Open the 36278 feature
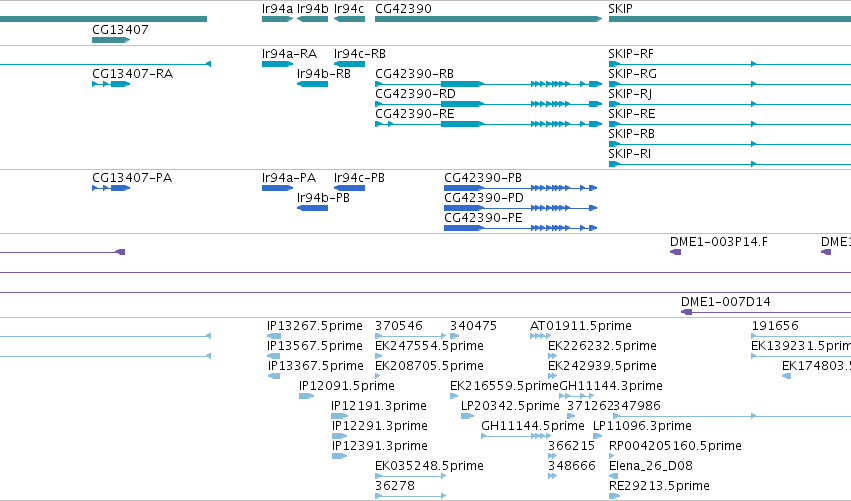Viewport: 851px width, 501px height. pos(410,496)
